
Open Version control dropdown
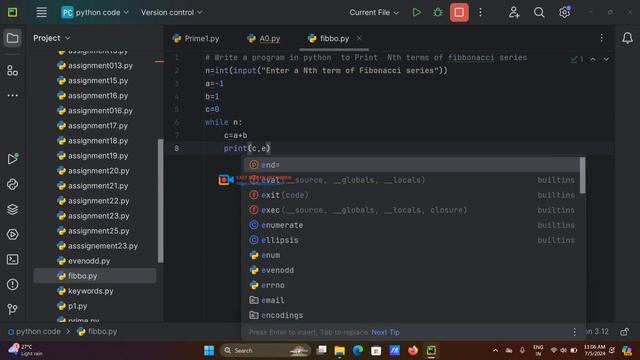click(x=171, y=12)
